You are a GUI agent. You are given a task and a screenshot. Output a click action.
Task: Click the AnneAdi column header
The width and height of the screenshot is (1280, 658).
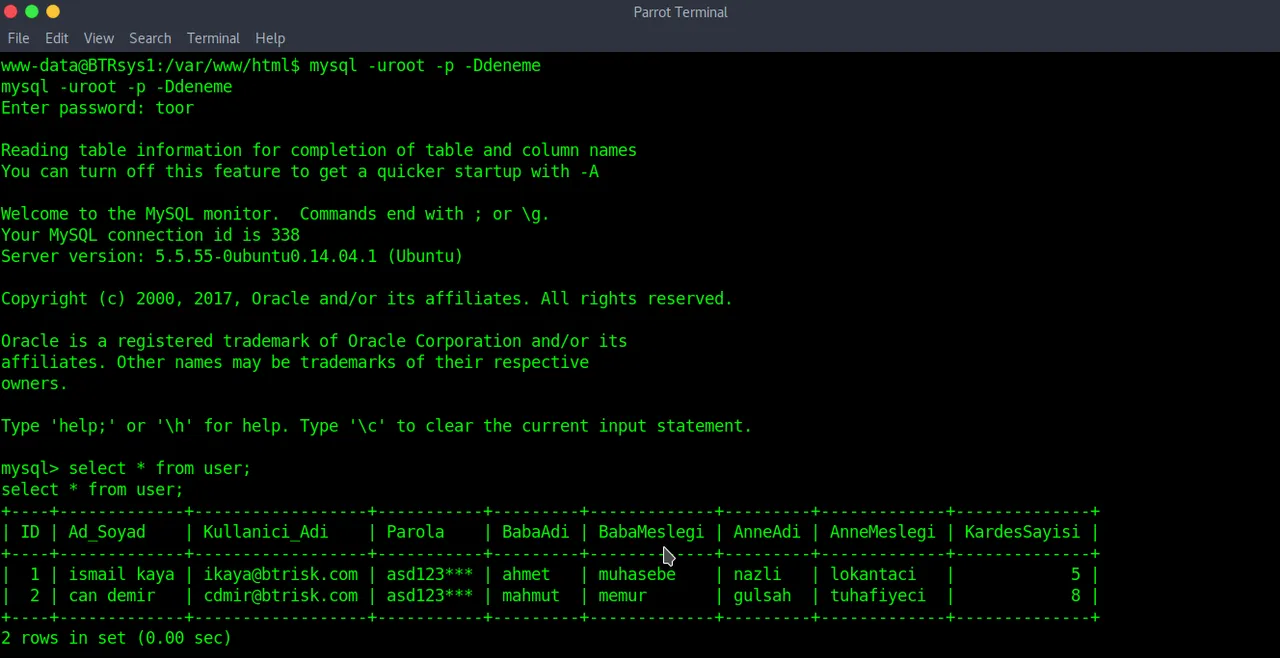[767, 532]
